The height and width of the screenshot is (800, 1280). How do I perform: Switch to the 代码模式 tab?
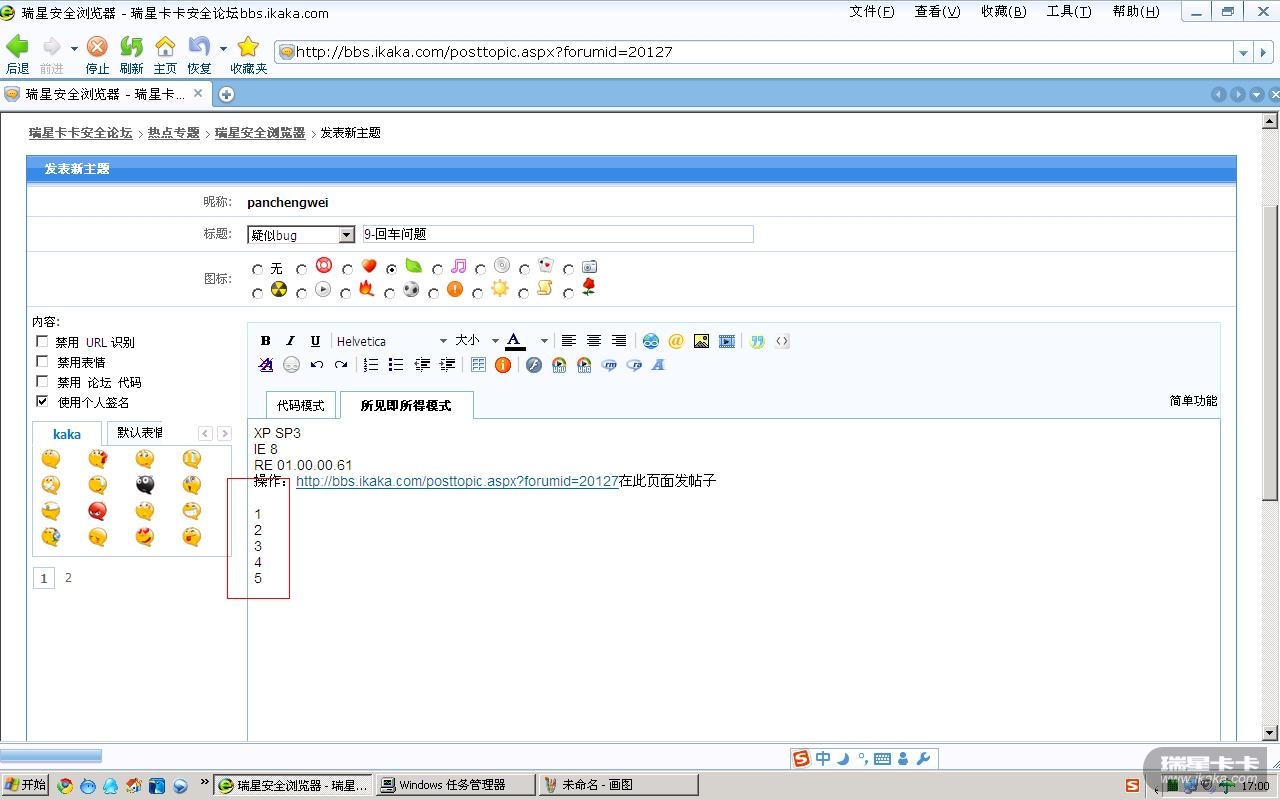pos(301,405)
